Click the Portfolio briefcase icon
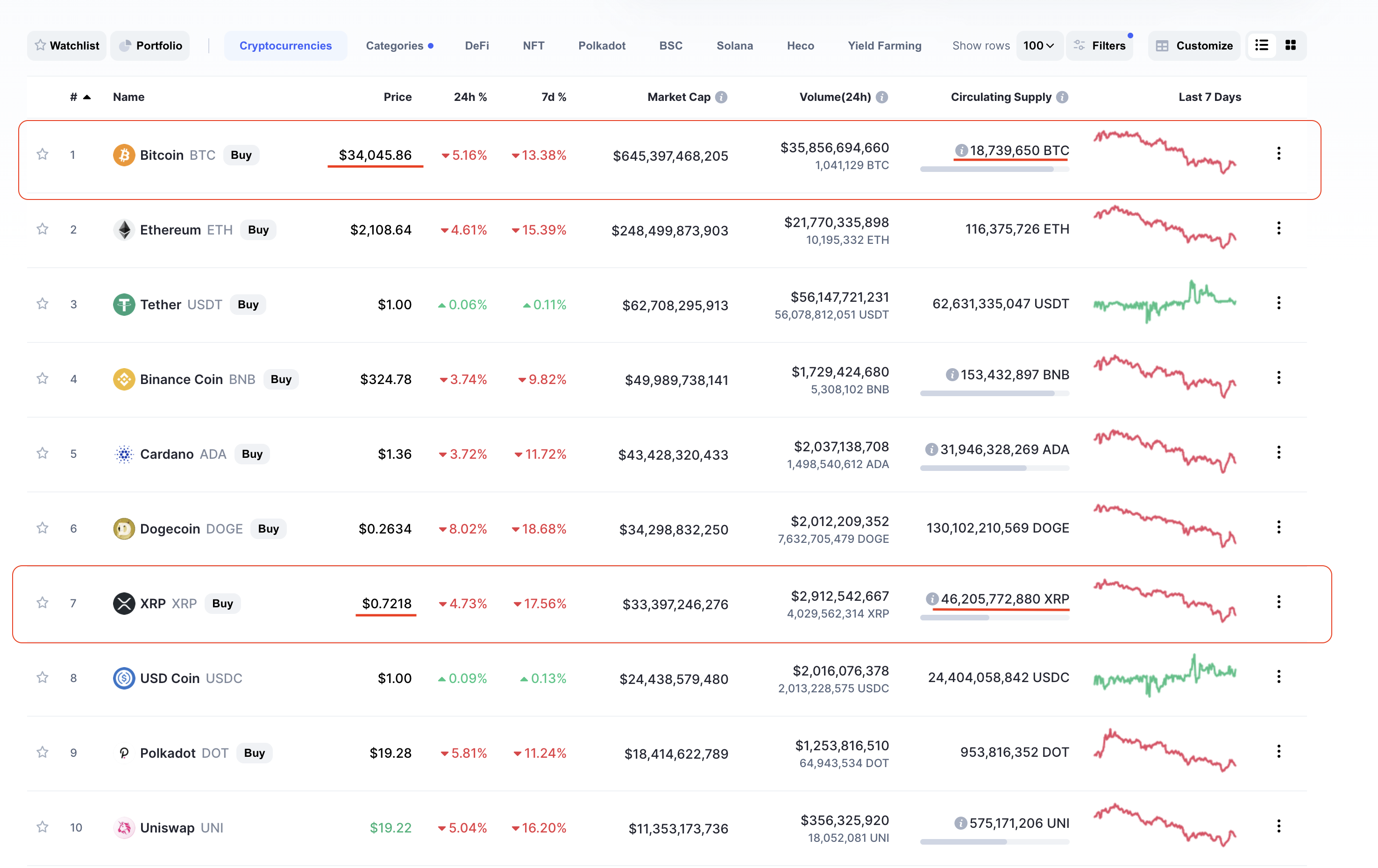 click(x=126, y=45)
